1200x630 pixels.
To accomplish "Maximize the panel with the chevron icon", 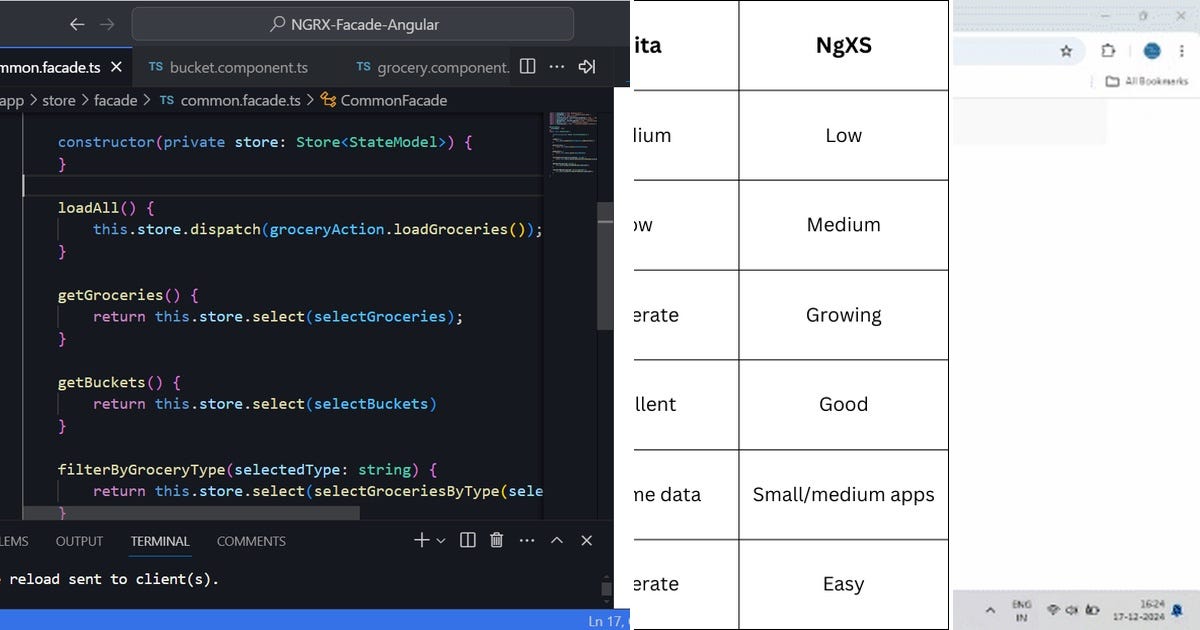I will (556, 540).
